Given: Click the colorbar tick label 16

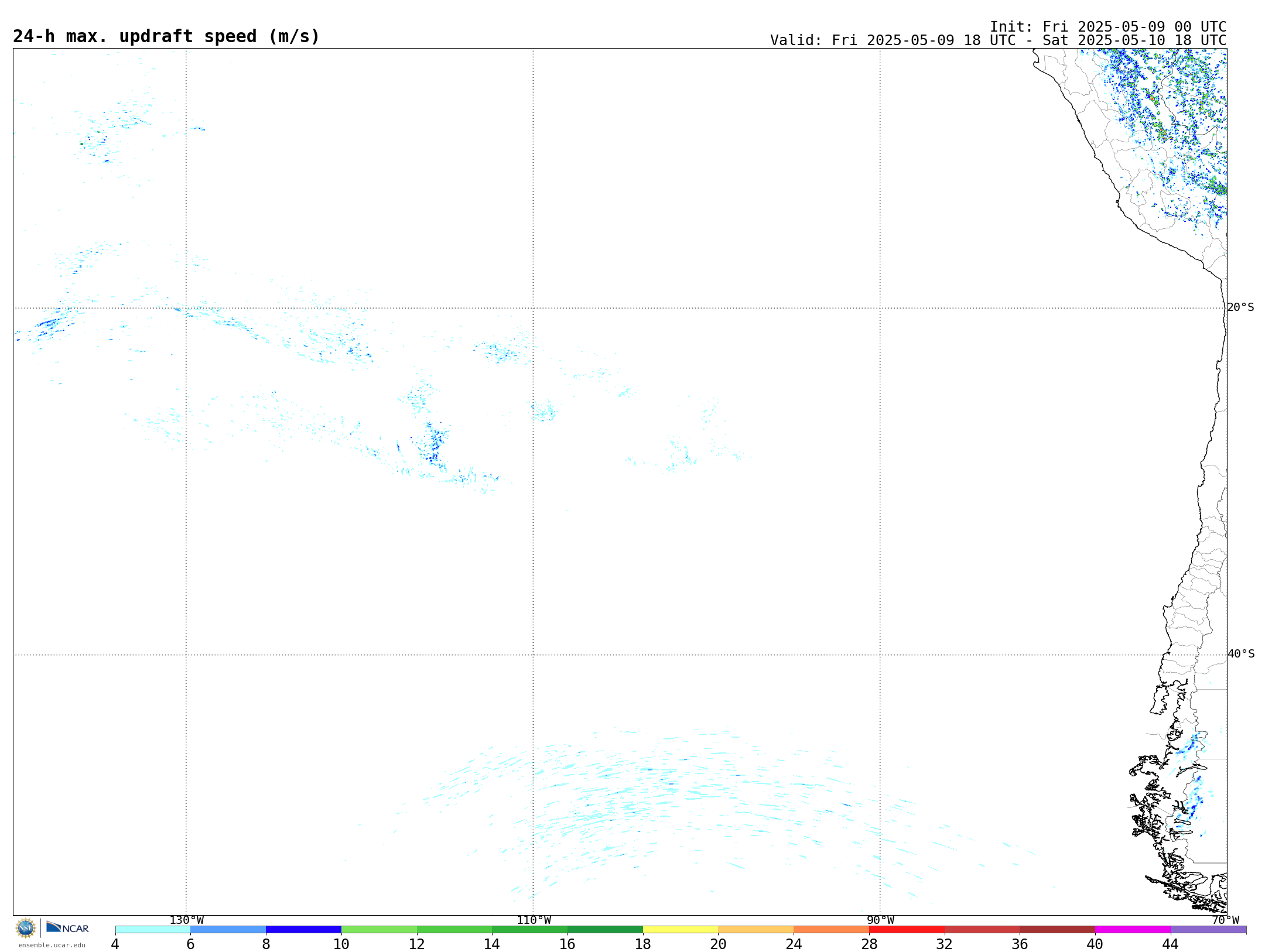Looking at the screenshot, I should point(567,944).
